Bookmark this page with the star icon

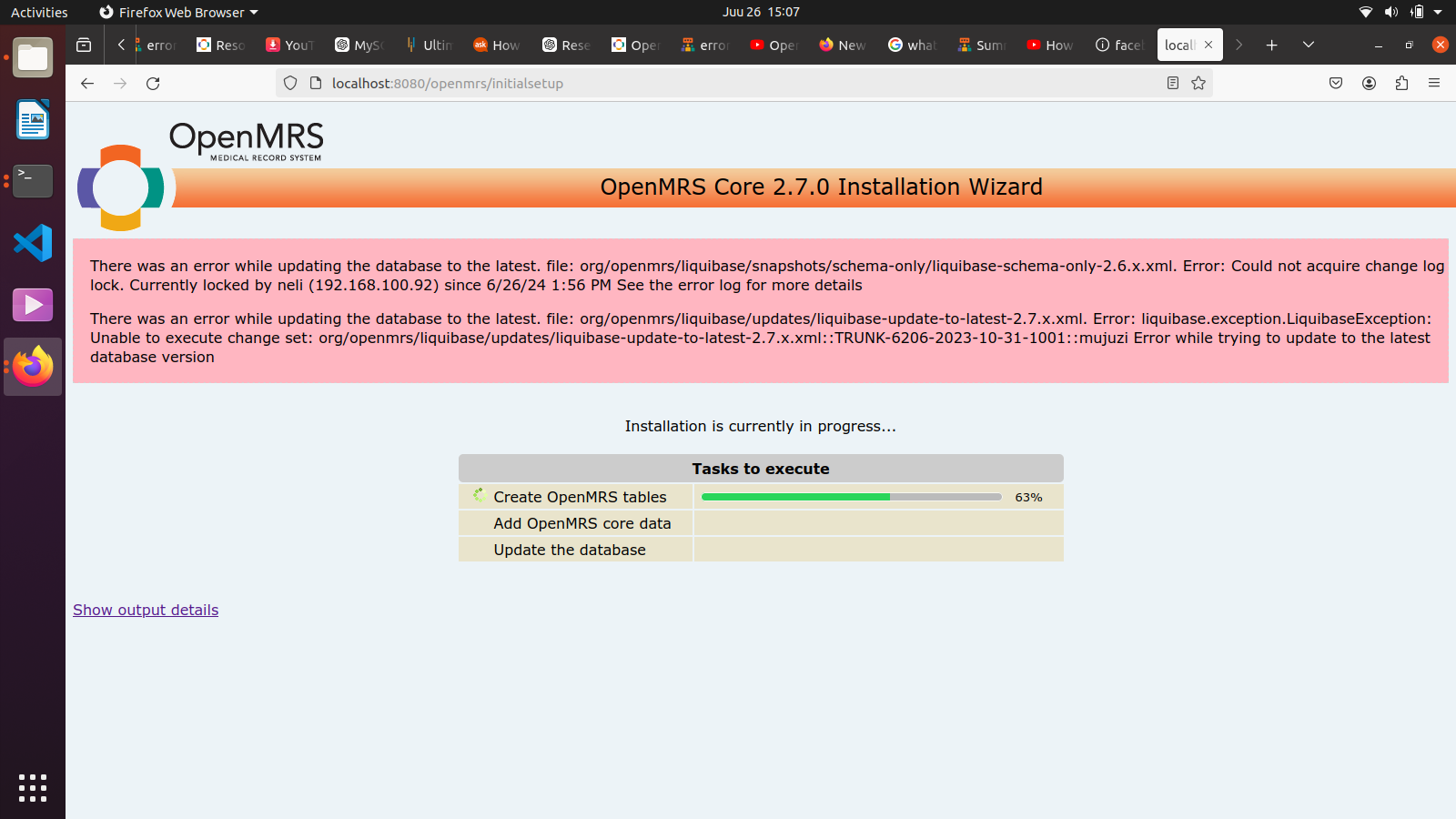(1198, 83)
